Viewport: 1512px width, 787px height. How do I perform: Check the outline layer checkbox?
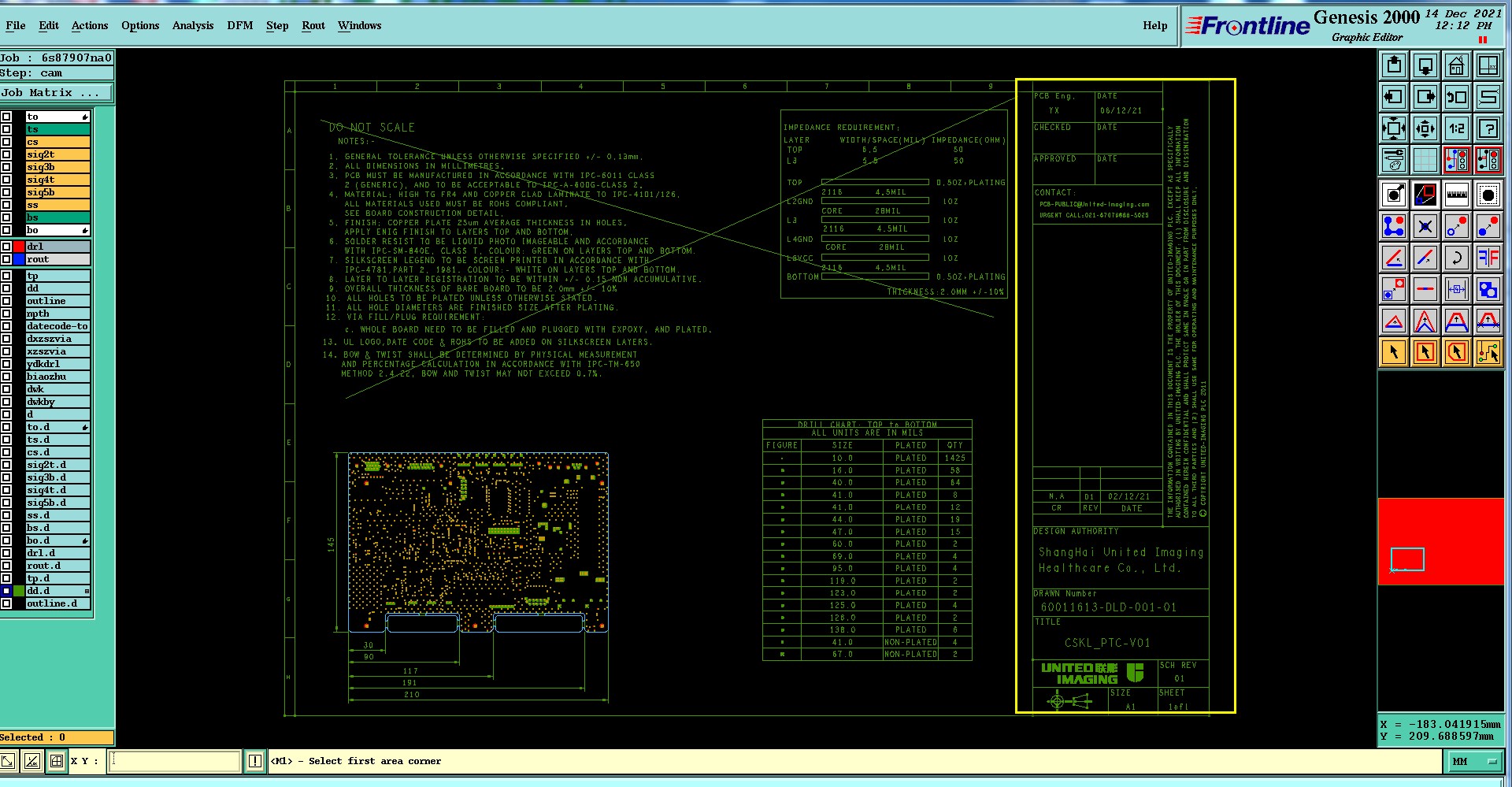(6, 301)
